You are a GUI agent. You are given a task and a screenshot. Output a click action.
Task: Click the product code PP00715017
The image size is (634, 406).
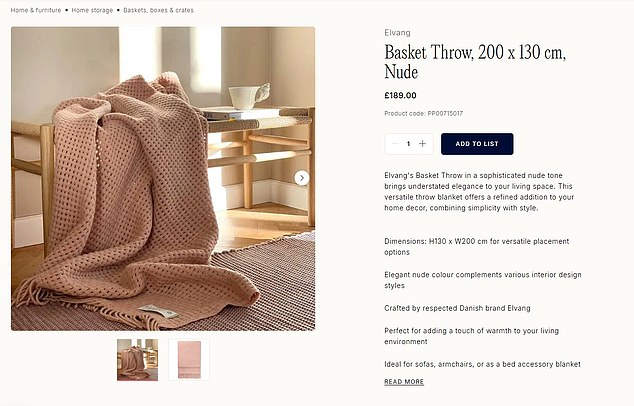click(x=423, y=114)
